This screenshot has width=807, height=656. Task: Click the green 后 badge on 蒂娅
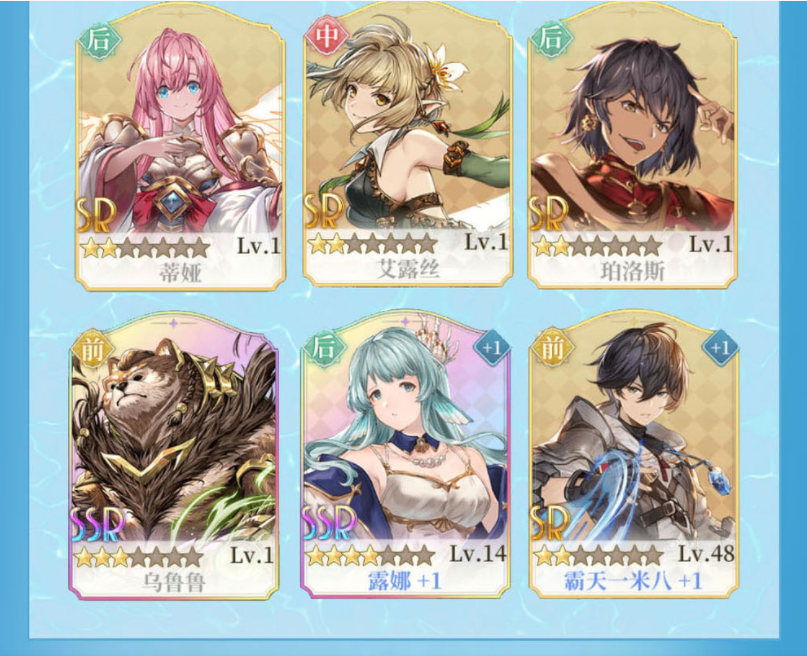coord(99,40)
